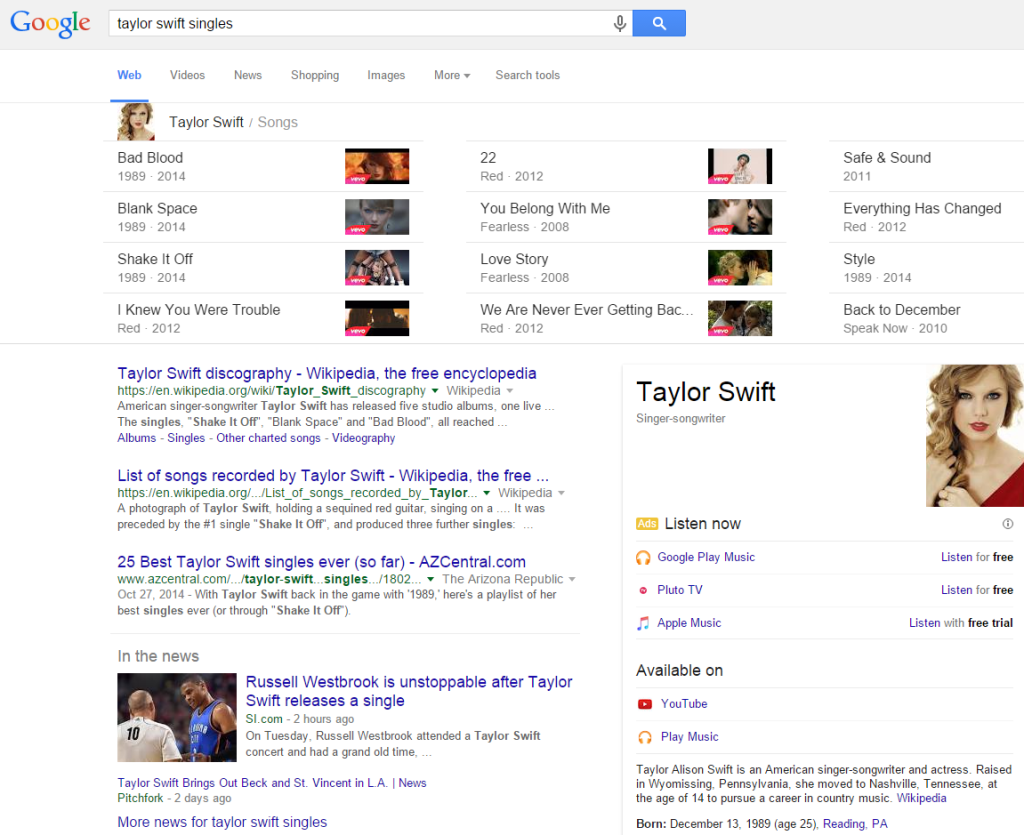Click the Google logo

(x=50, y=24)
